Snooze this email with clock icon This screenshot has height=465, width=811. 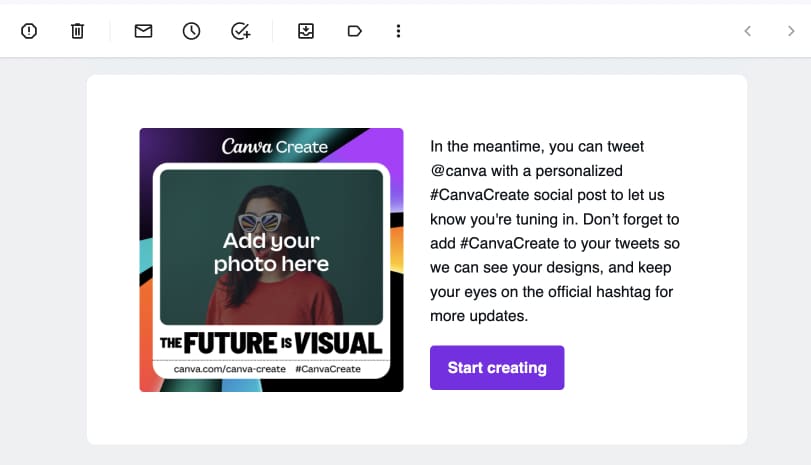pyautogui.click(x=191, y=31)
